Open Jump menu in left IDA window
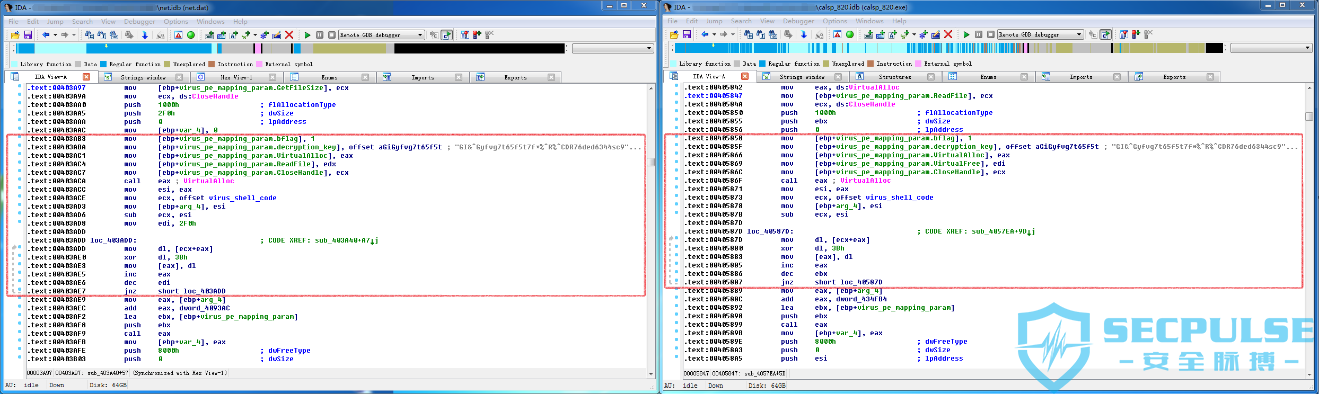This screenshot has width=1319, height=394. (55, 21)
